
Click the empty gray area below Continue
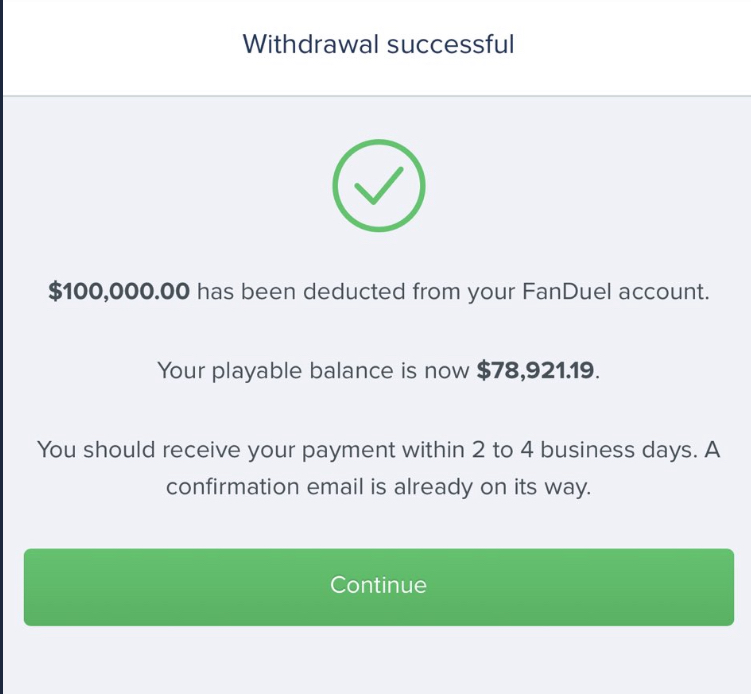(378, 660)
